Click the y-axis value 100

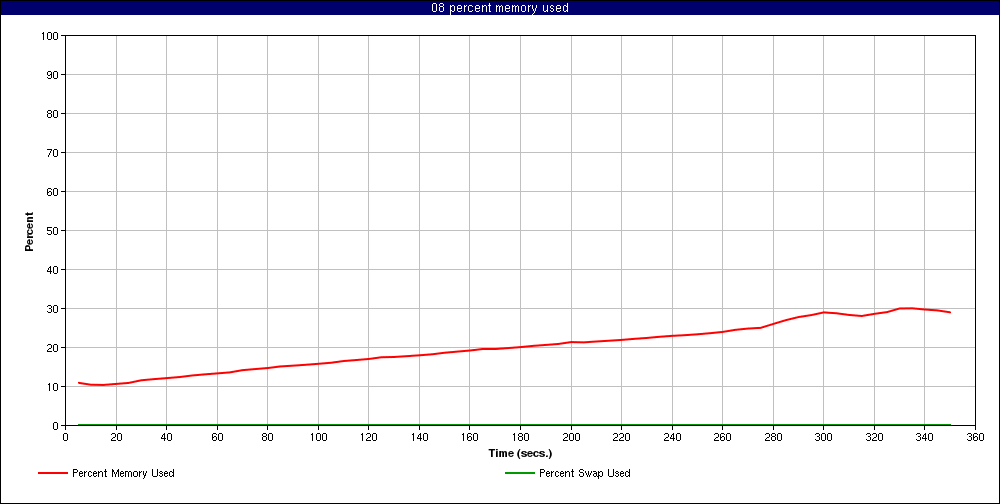[52, 36]
